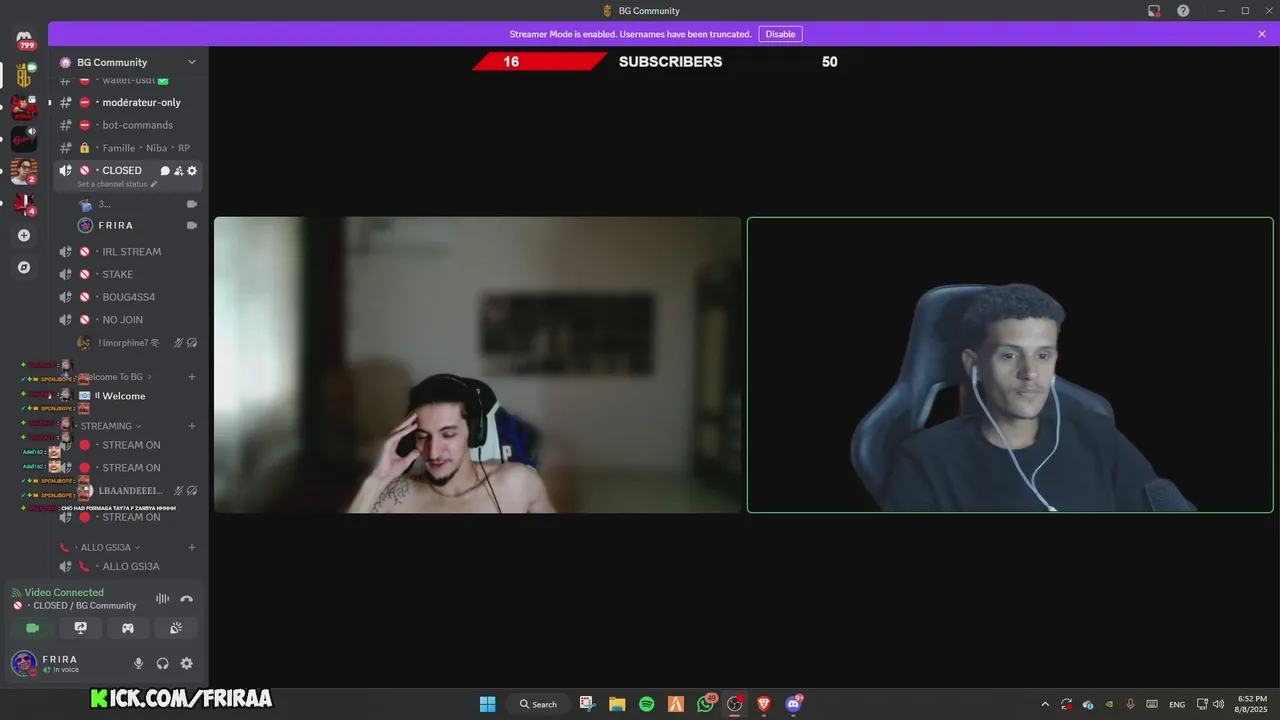Focus the green-bordered right video tile
This screenshot has width=1280, height=720.
tap(1010, 365)
